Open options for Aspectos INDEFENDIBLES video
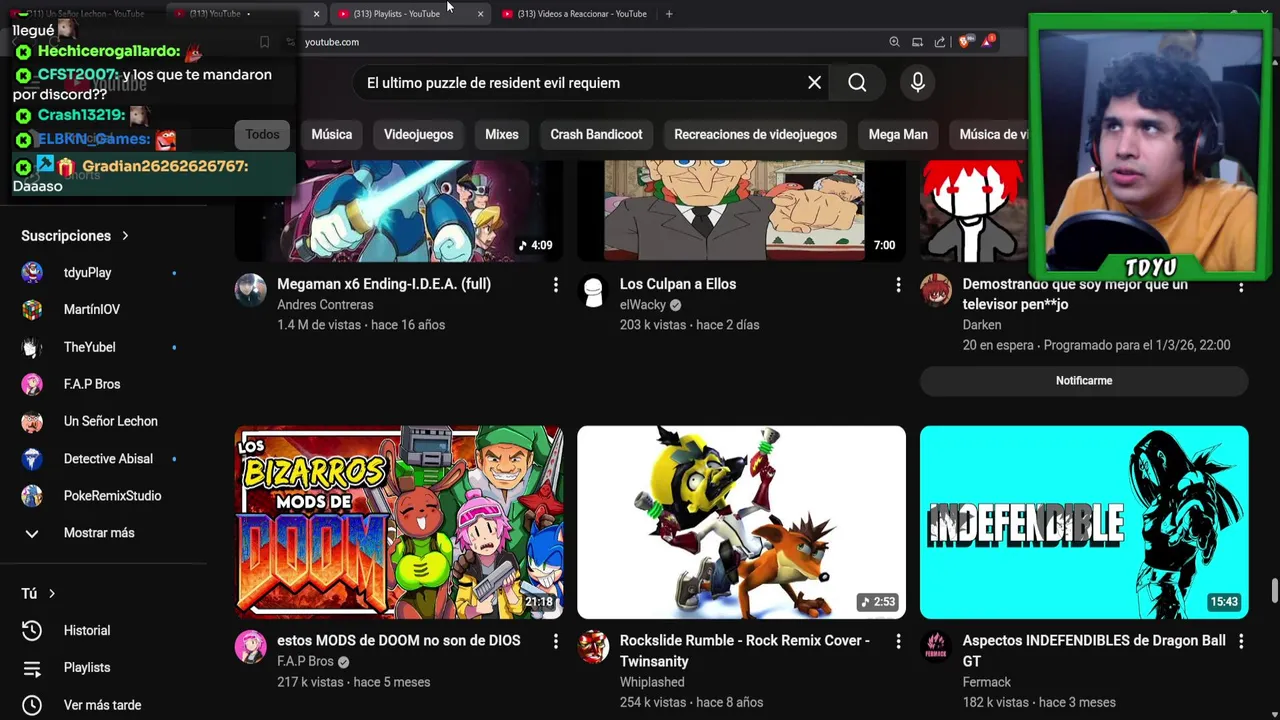Screen dimensions: 1280x720 (x=1241, y=641)
